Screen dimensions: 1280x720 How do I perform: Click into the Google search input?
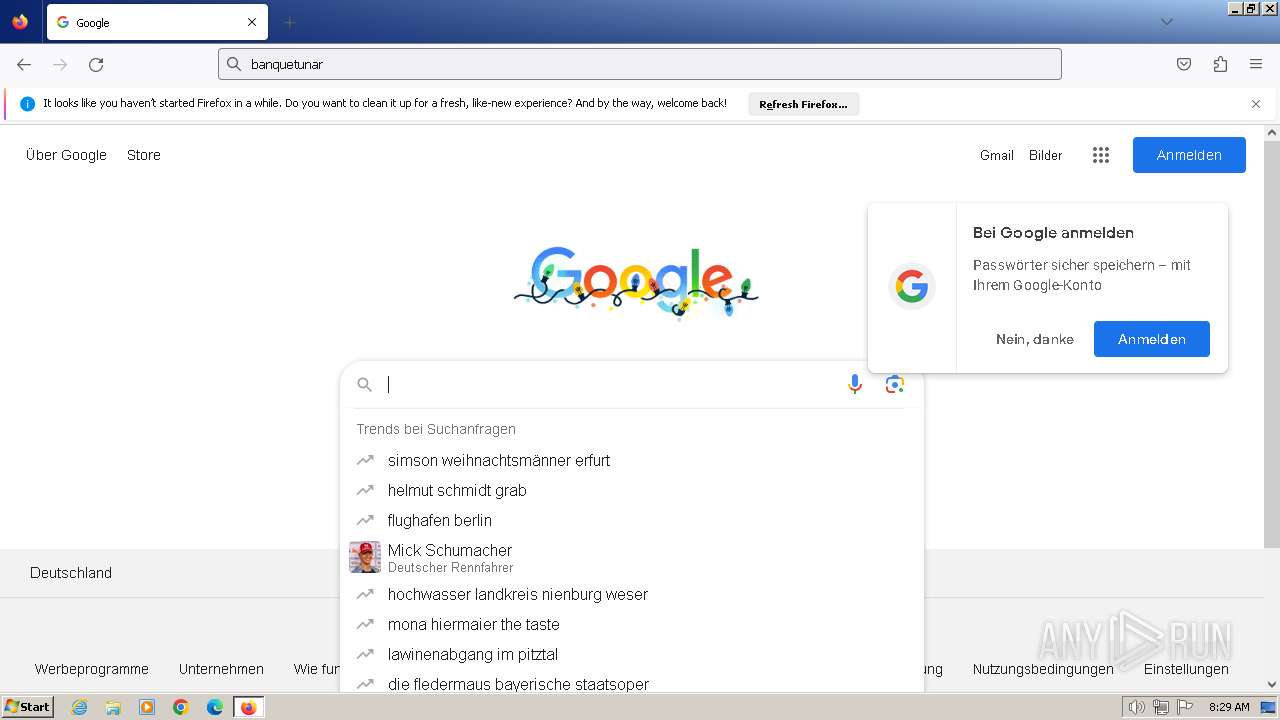click(x=610, y=385)
